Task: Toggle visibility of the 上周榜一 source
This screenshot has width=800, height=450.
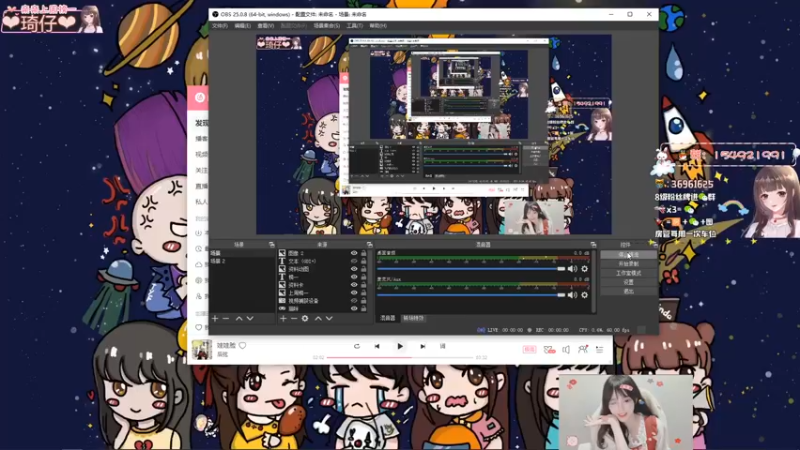Action: click(354, 293)
